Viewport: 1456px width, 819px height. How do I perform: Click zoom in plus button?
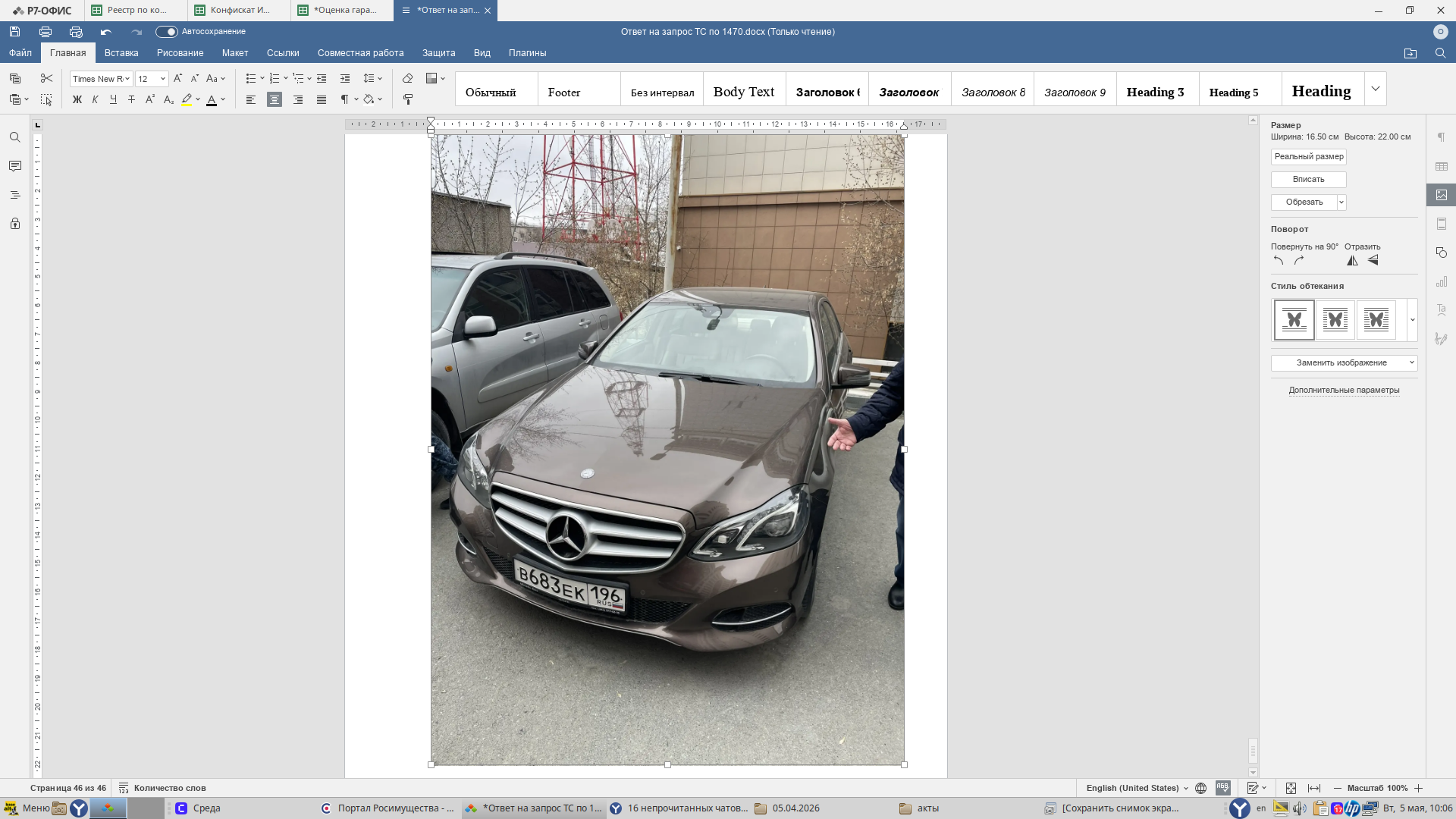click(1418, 789)
